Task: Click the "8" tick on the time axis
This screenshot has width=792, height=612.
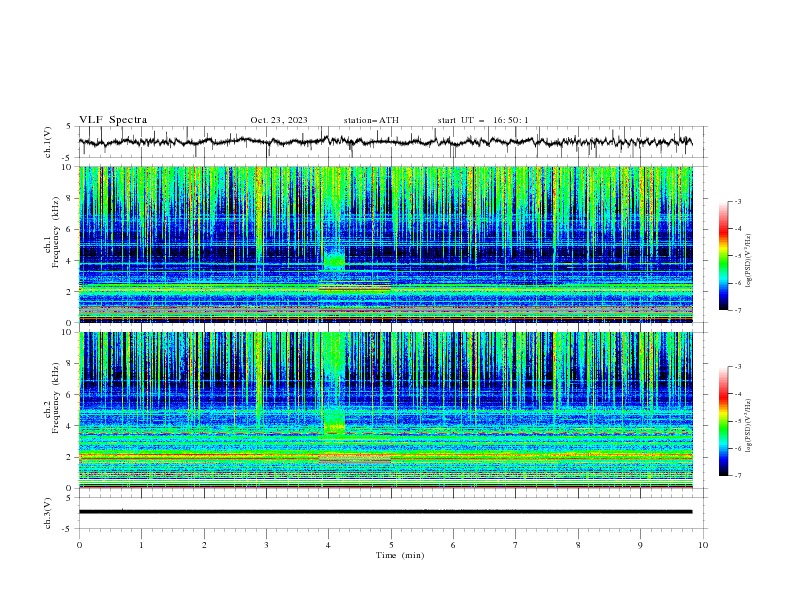Action: (x=578, y=545)
